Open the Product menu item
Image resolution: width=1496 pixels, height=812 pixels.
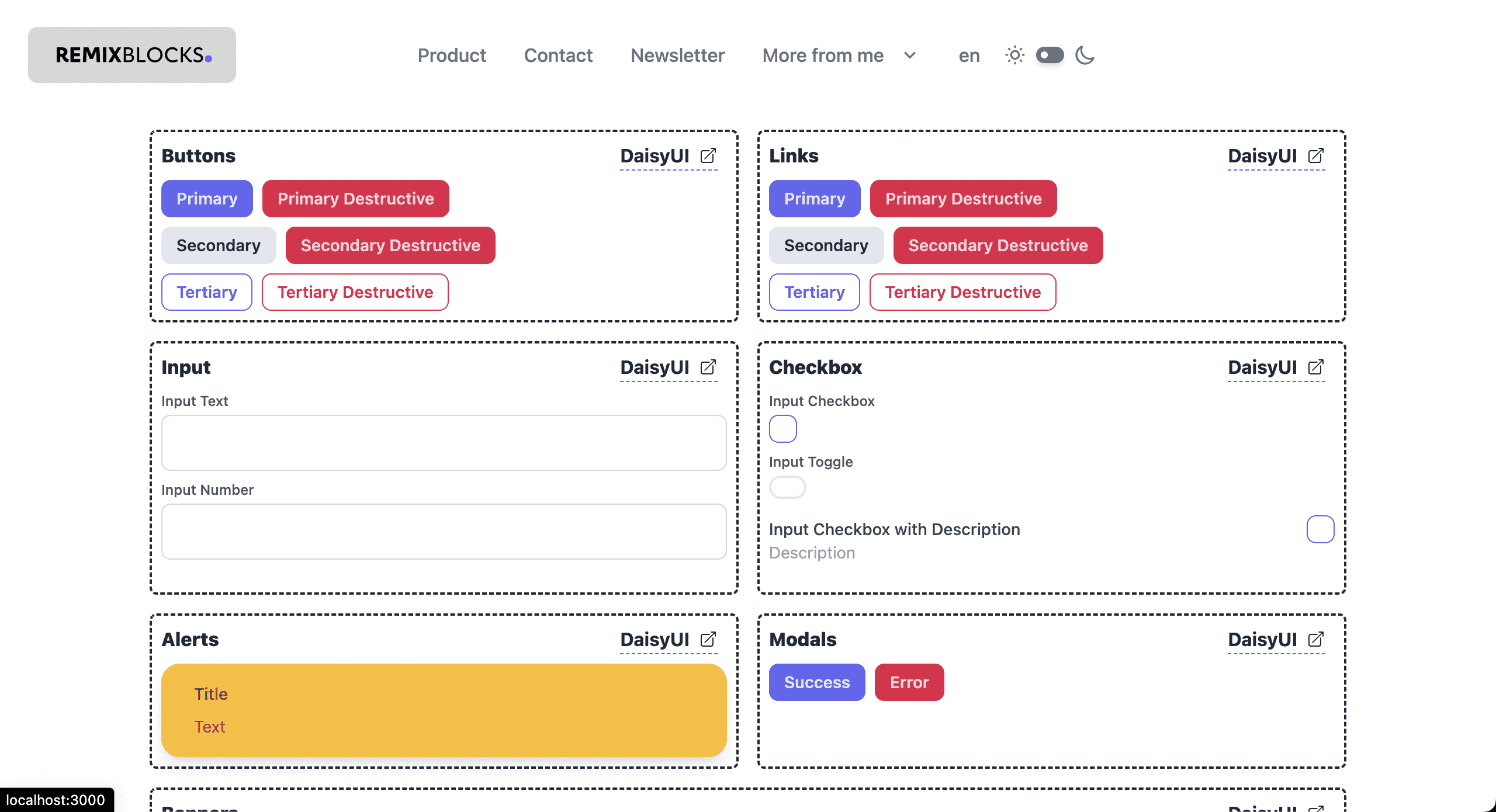pyautogui.click(x=452, y=55)
